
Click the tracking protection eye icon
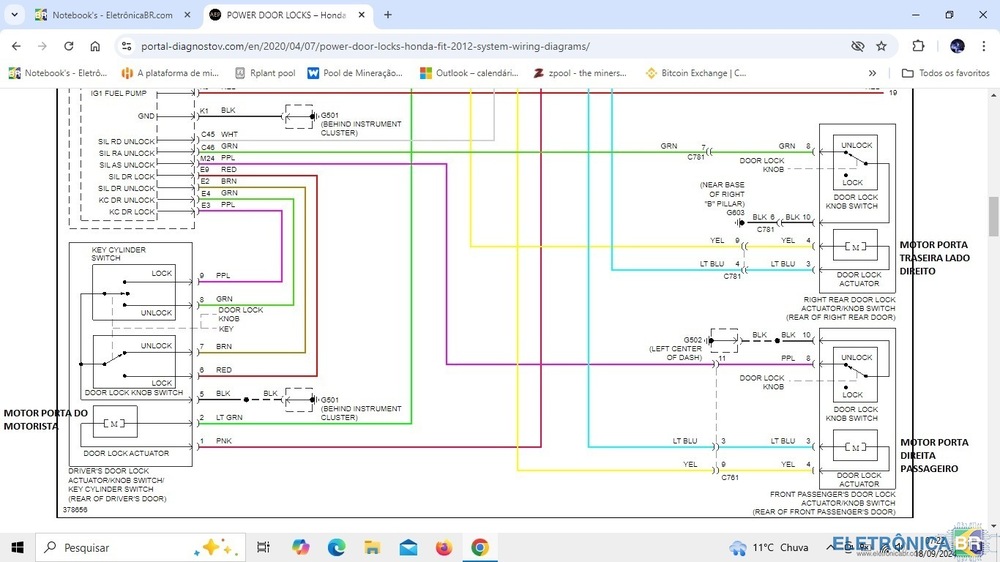coord(857,46)
